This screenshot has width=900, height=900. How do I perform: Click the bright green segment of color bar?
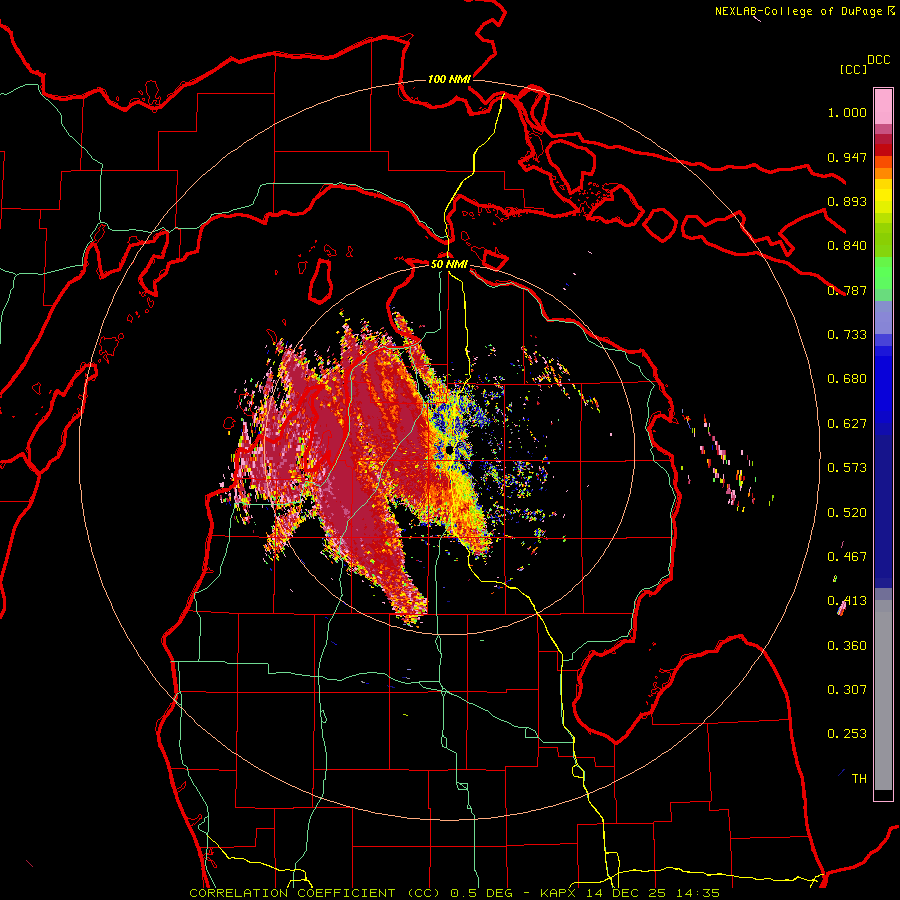[x=883, y=273]
